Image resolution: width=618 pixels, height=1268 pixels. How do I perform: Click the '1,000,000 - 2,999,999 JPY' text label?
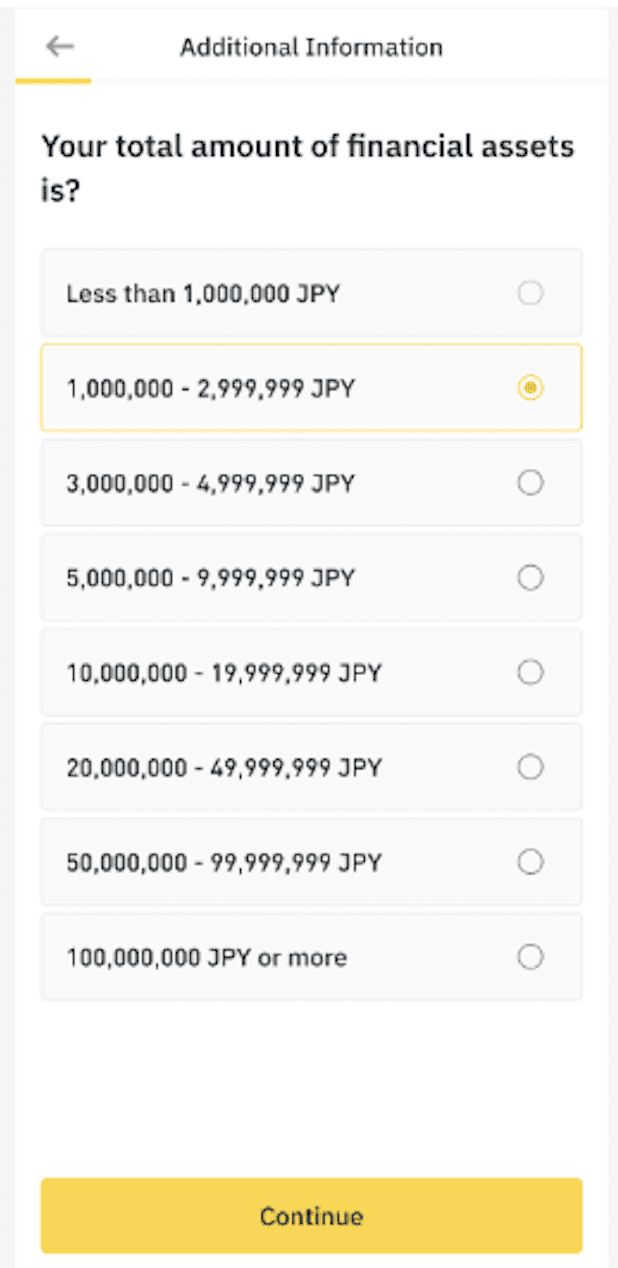[x=210, y=388]
